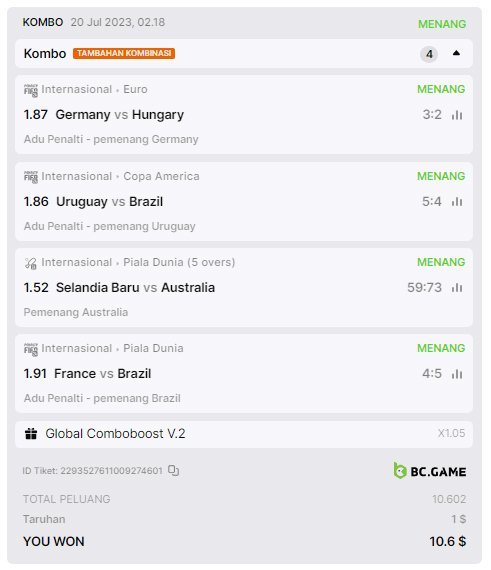Open the Uruguay vs Brazil match
The width and height of the screenshot is (491, 570).
[x=109, y=202]
